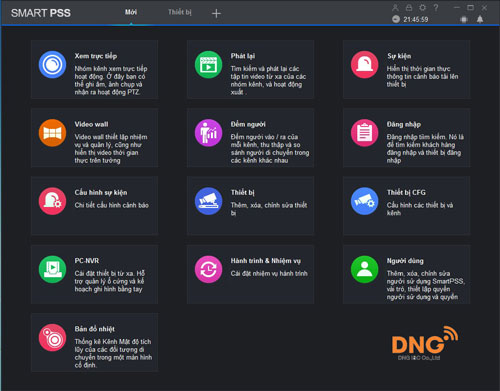The height and width of the screenshot is (391, 500).
Task: Click the Đếm người title text
Action: pos(248,124)
